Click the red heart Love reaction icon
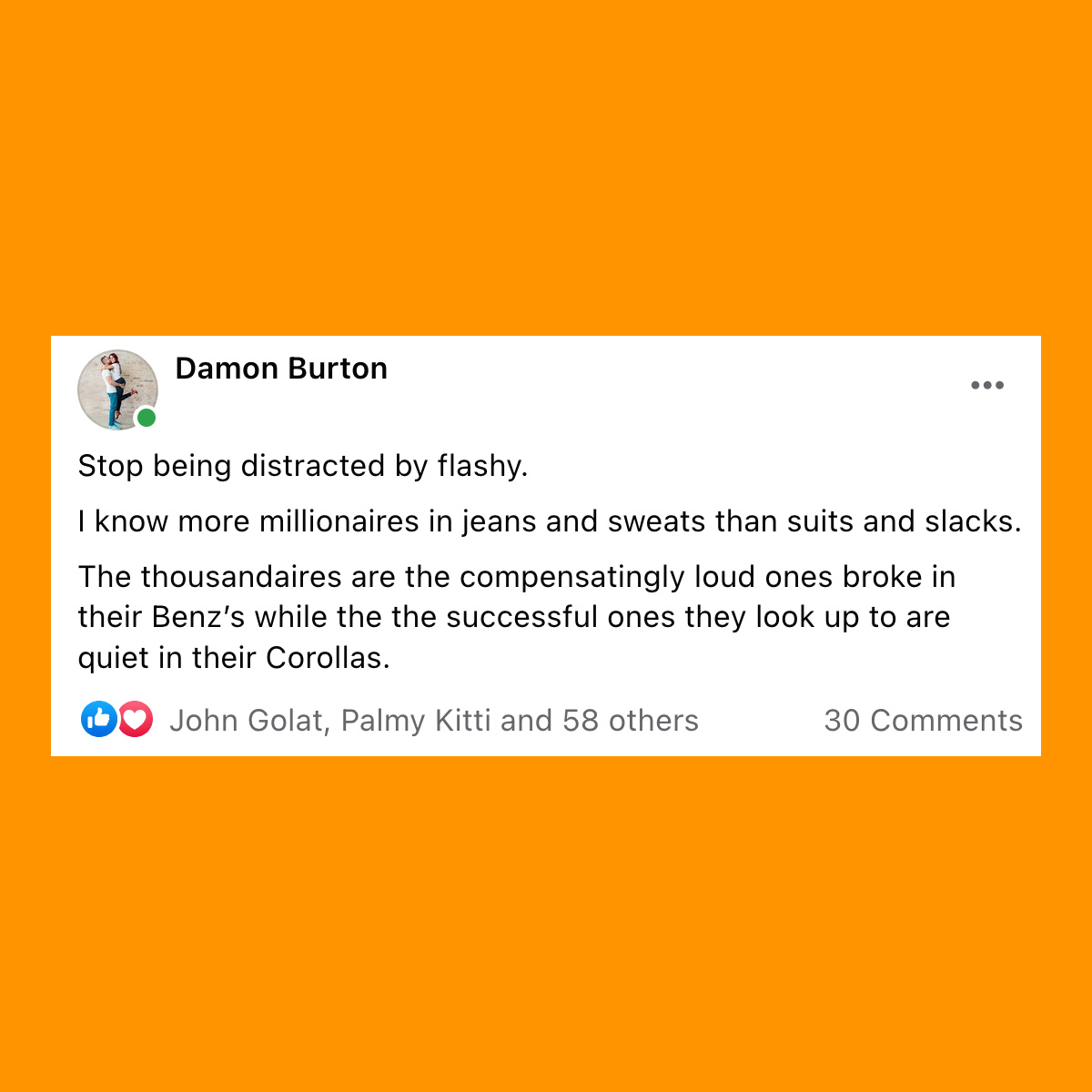This screenshot has height=1092, width=1092. click(x=136, y=720)
